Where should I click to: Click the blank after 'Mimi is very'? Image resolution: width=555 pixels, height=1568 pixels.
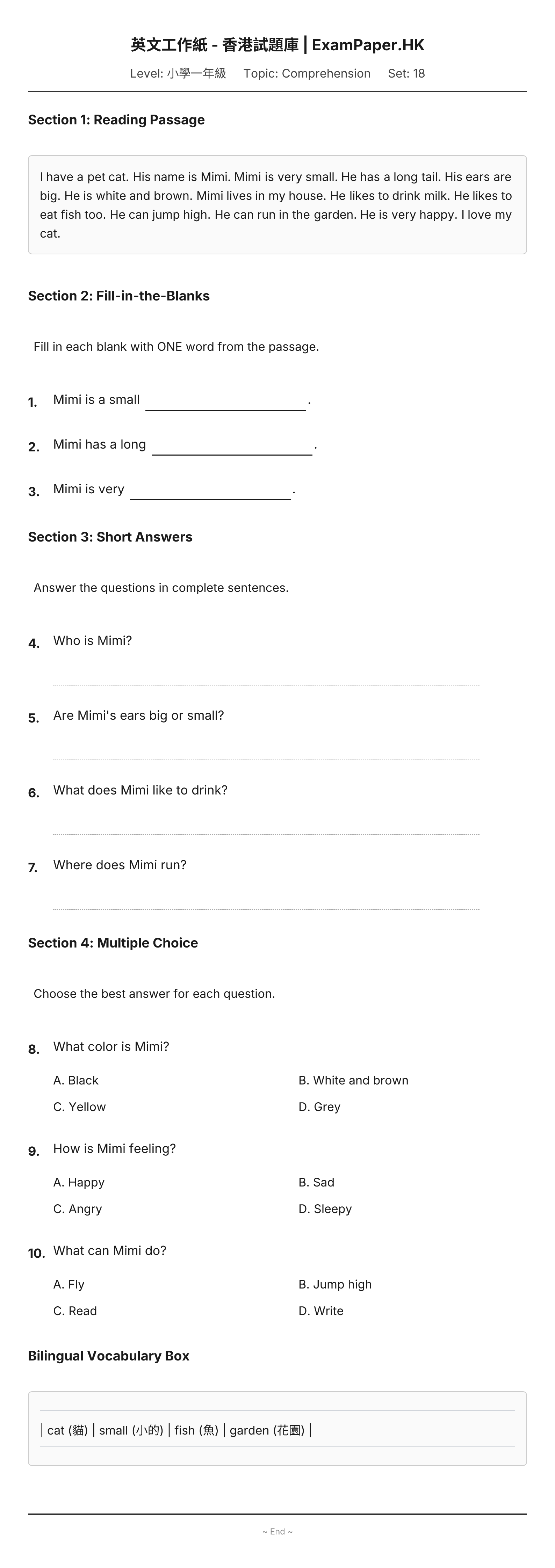pos(210,491)
